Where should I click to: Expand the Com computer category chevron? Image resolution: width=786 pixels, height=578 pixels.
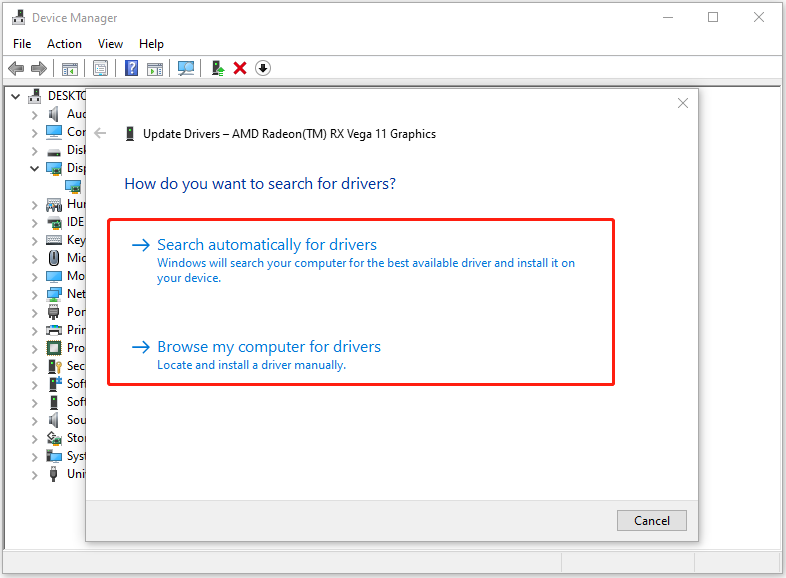point(34,133)
